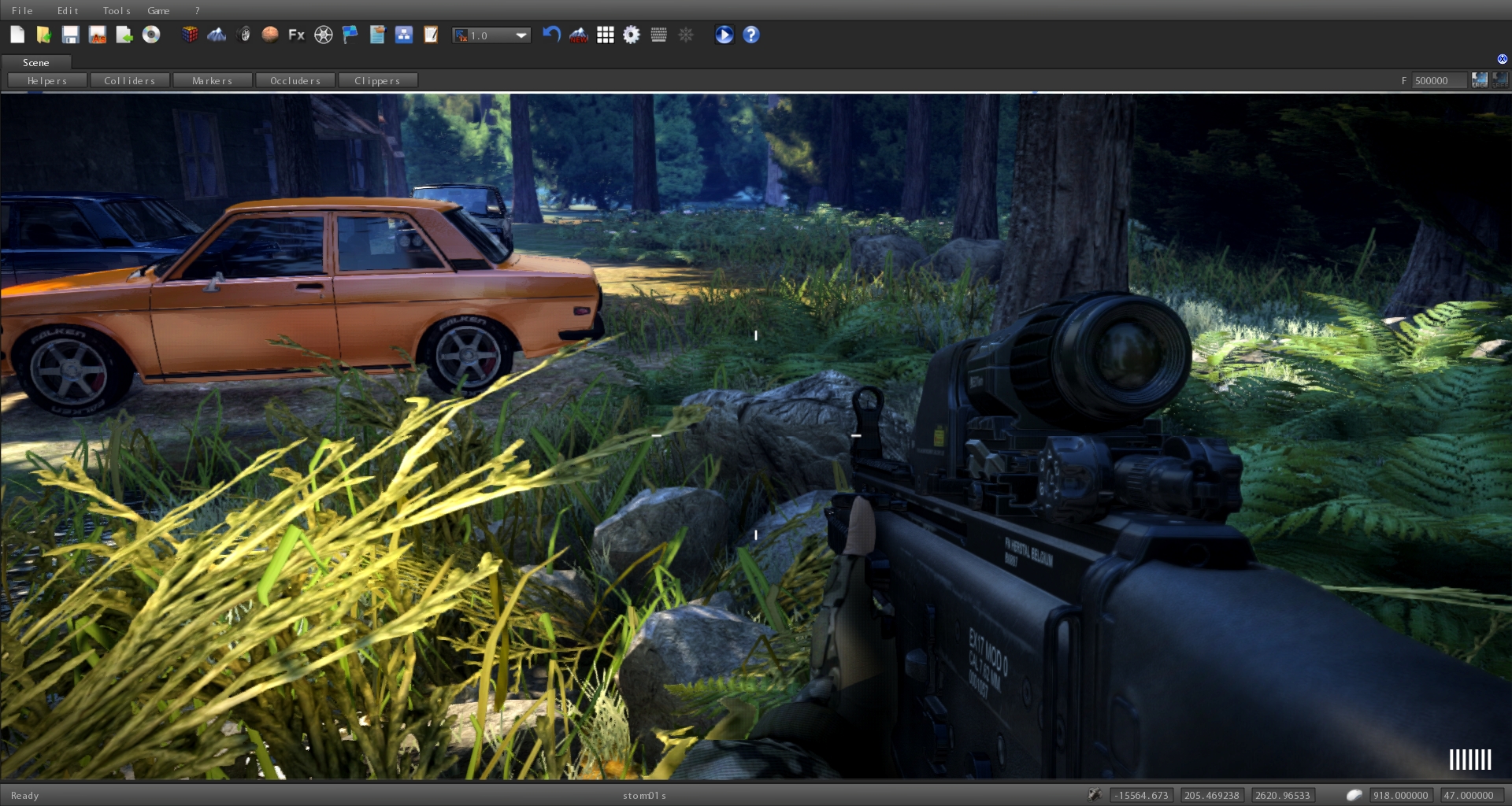This screenshot has width=1512, height=806.
Task: Open settings with the gear icon
Action: coord(632,35)
